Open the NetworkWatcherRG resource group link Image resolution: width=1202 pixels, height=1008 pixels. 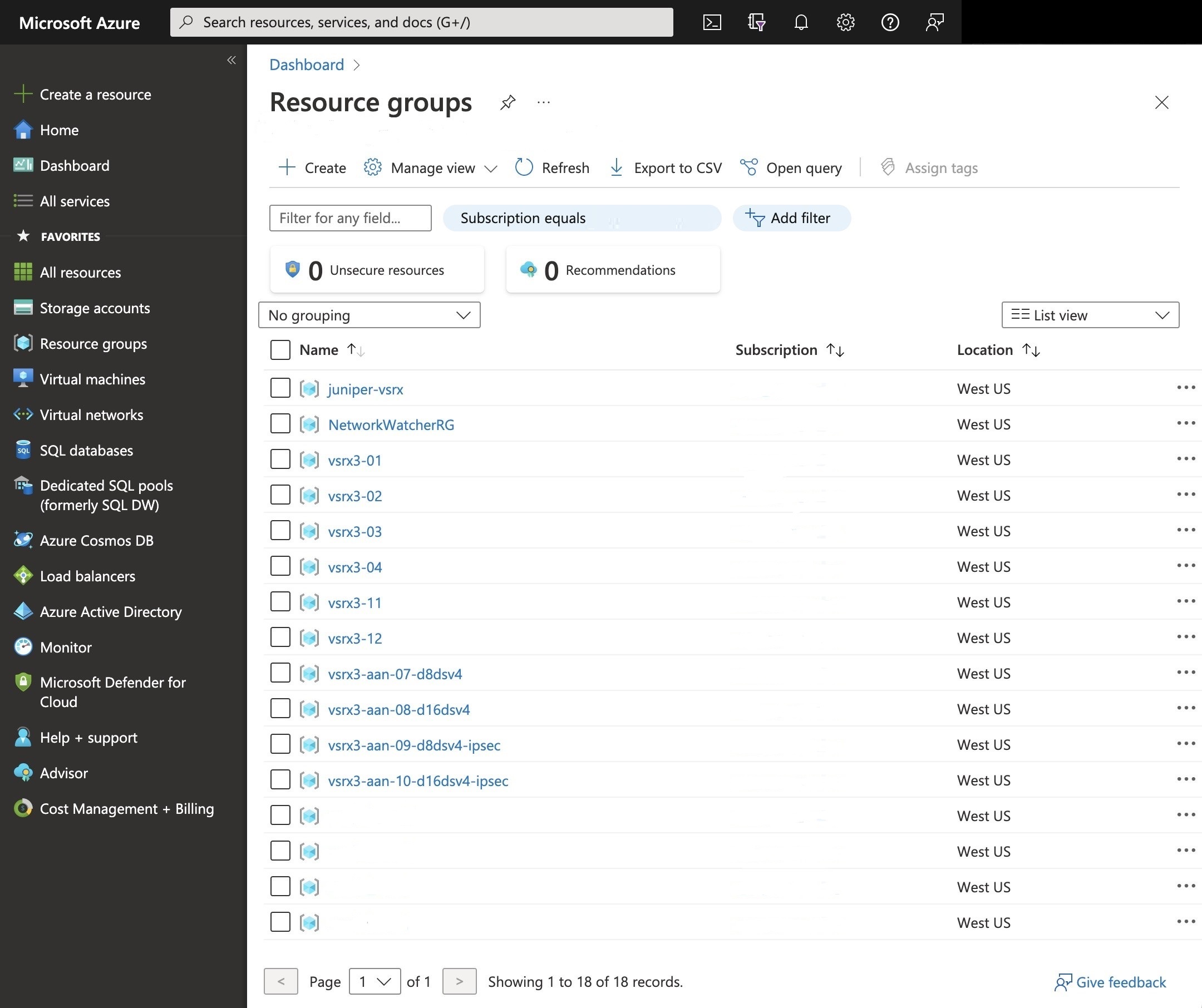point(391,424)
